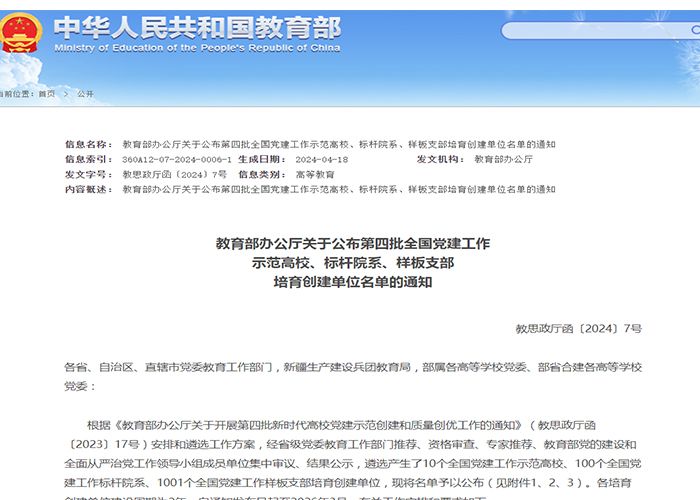Click the salutation paragraph starting 各省、自治区
The height and width of the screenshot is (500, 700).
352,376
